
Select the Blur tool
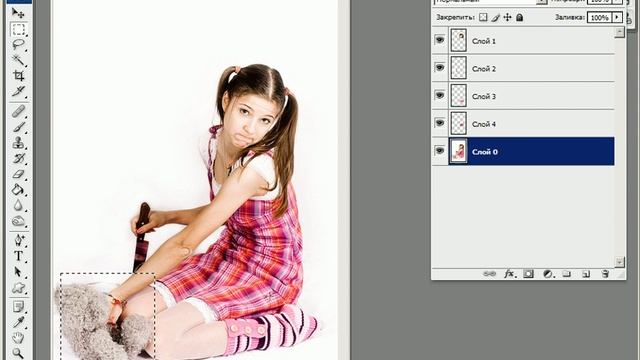[x=18, y=205]
